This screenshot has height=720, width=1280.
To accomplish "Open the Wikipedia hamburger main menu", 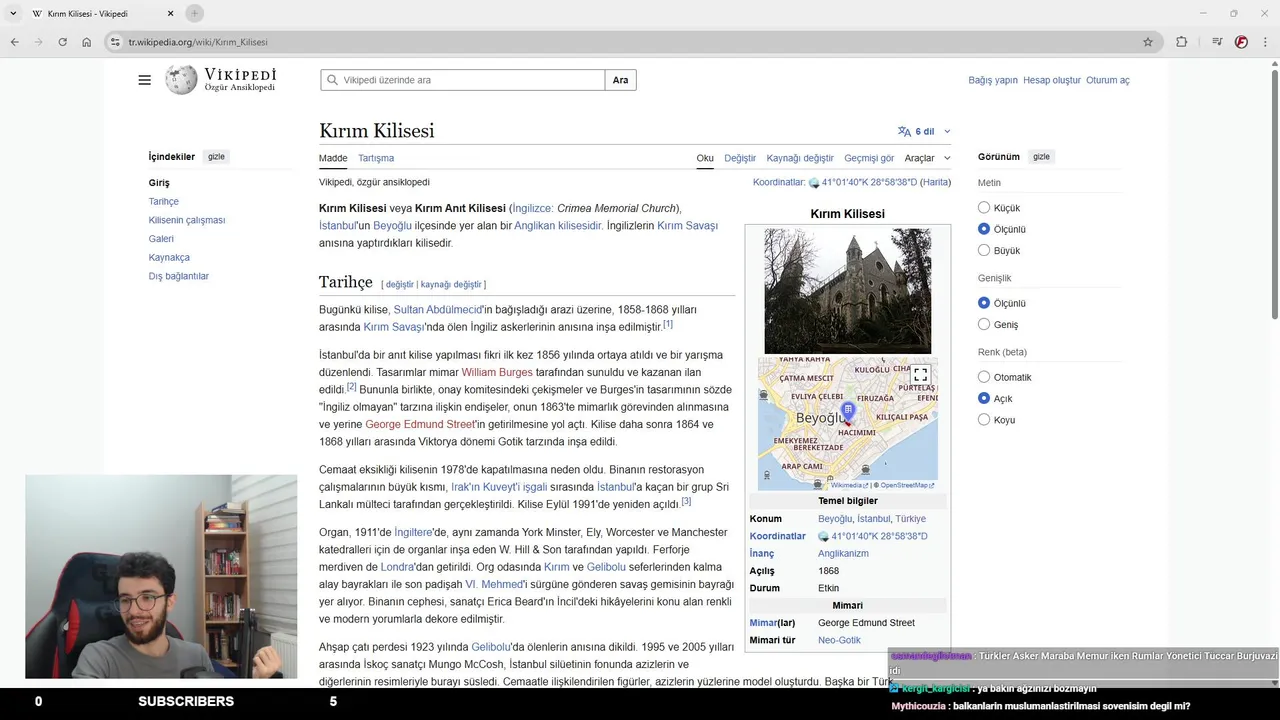I will coord(144,80).
